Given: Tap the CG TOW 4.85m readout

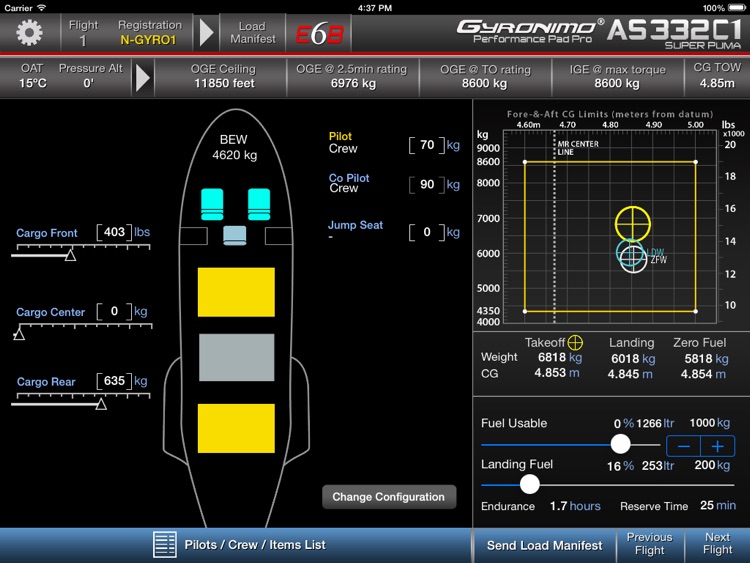Looking at the screenshot, I should click(x=717, y=76).
